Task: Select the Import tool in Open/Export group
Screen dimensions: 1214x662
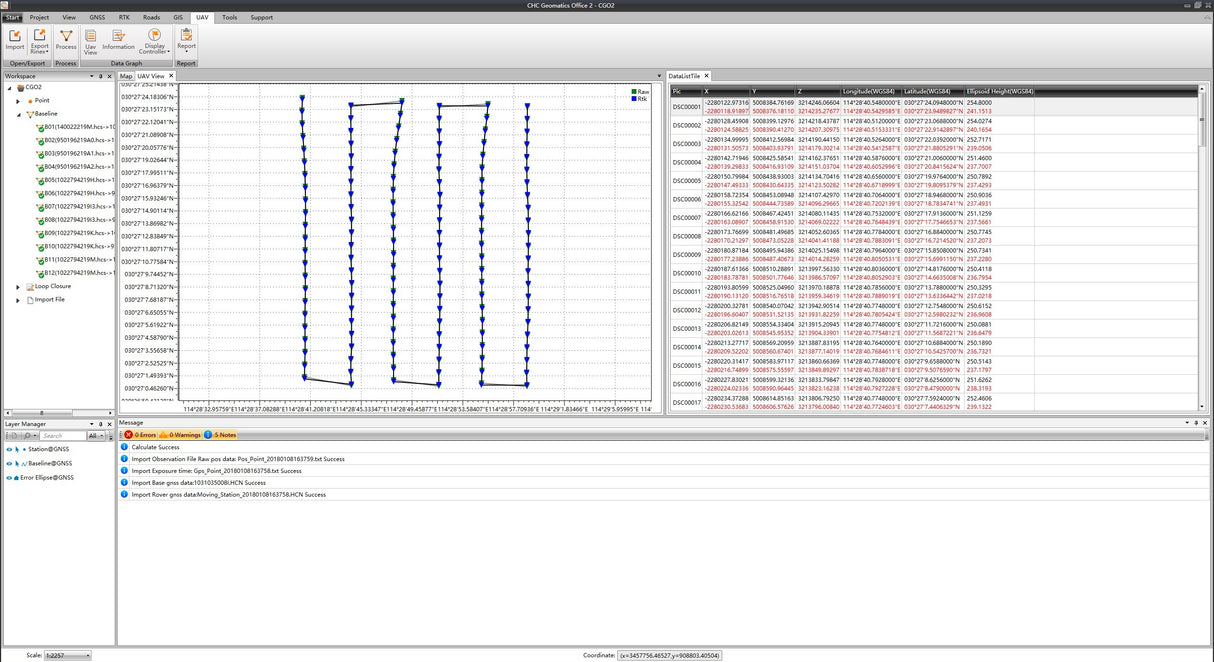Action: 15,40
